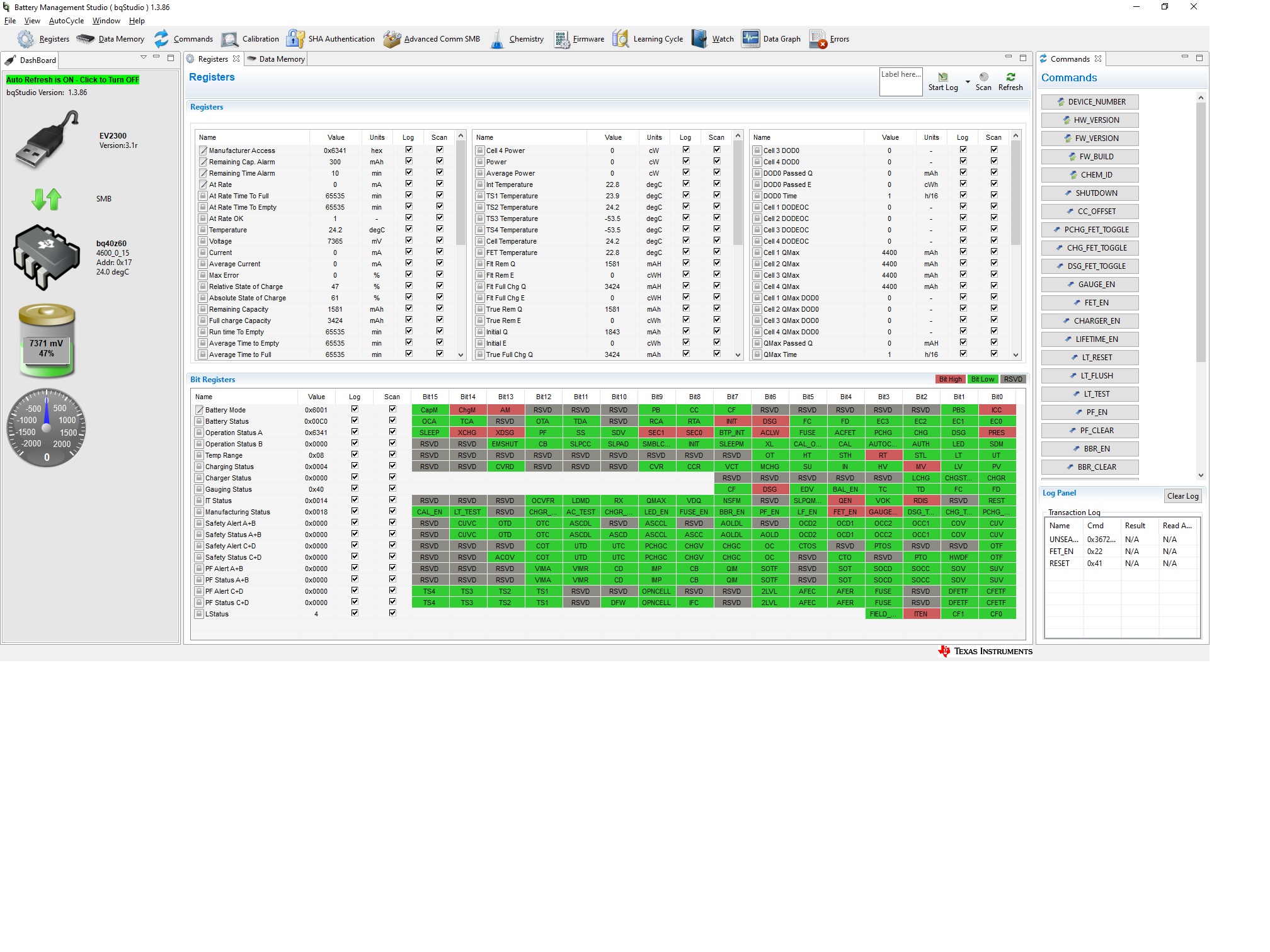The height and width of the screenshot is (952, 1270).
Task: Send the GAUGE_EN command
Action: (1090, 285)
